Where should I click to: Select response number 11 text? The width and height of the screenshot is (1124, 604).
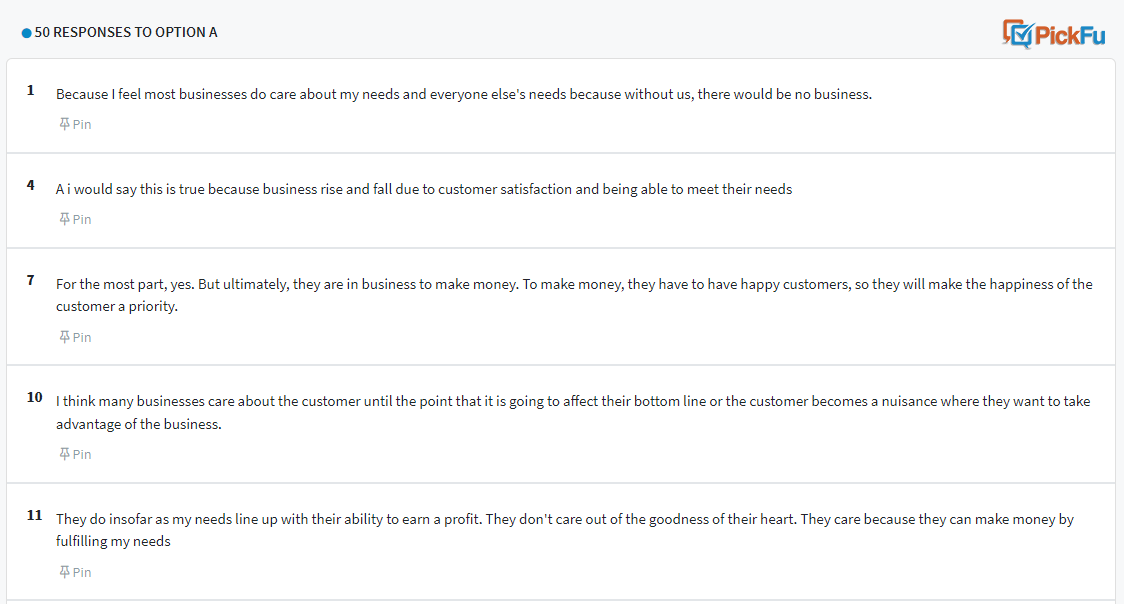coord(565,530)
